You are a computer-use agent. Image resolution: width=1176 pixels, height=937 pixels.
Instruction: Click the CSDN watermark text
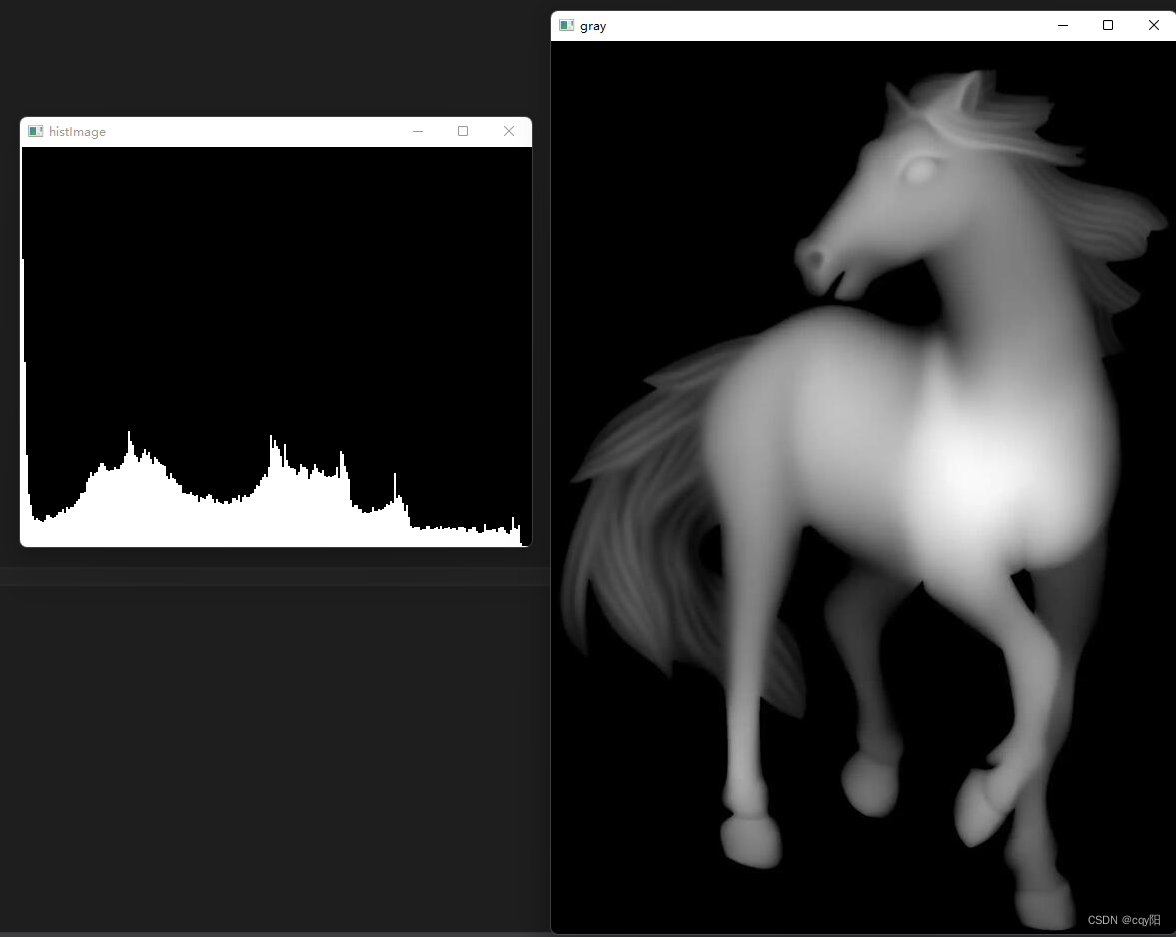point(1124,920)
